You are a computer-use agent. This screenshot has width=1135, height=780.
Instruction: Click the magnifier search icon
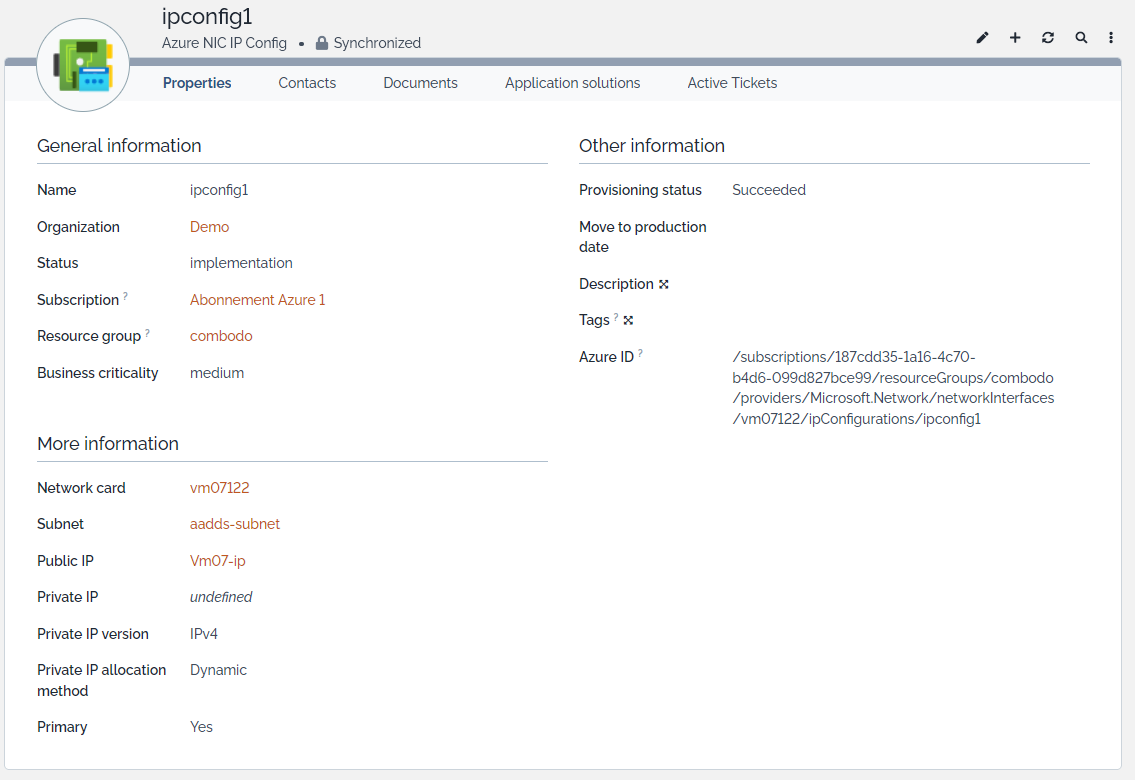pyautogui.click(x=1081, y=38)
